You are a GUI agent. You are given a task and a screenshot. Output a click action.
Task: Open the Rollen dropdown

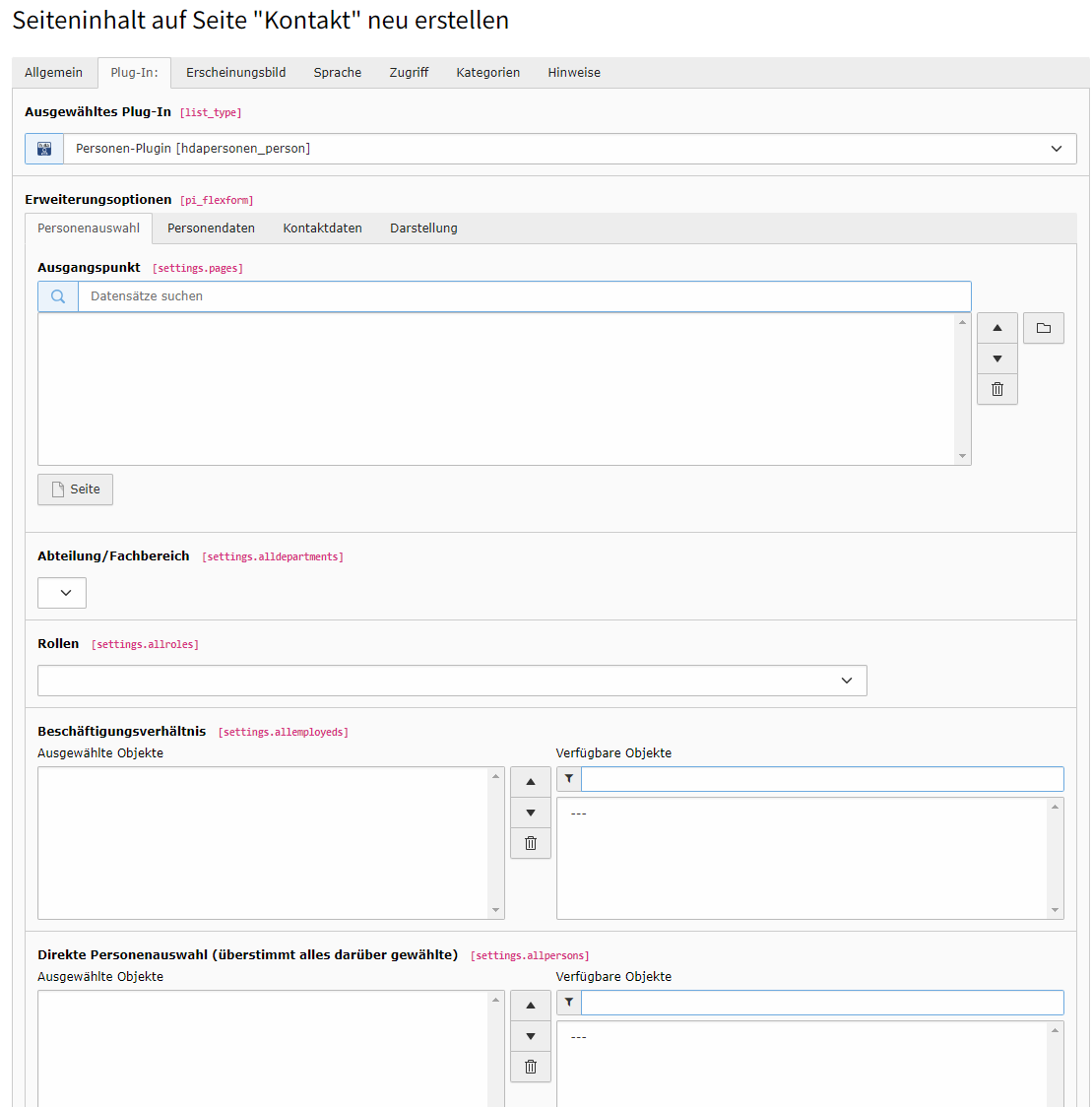(452, 681)
